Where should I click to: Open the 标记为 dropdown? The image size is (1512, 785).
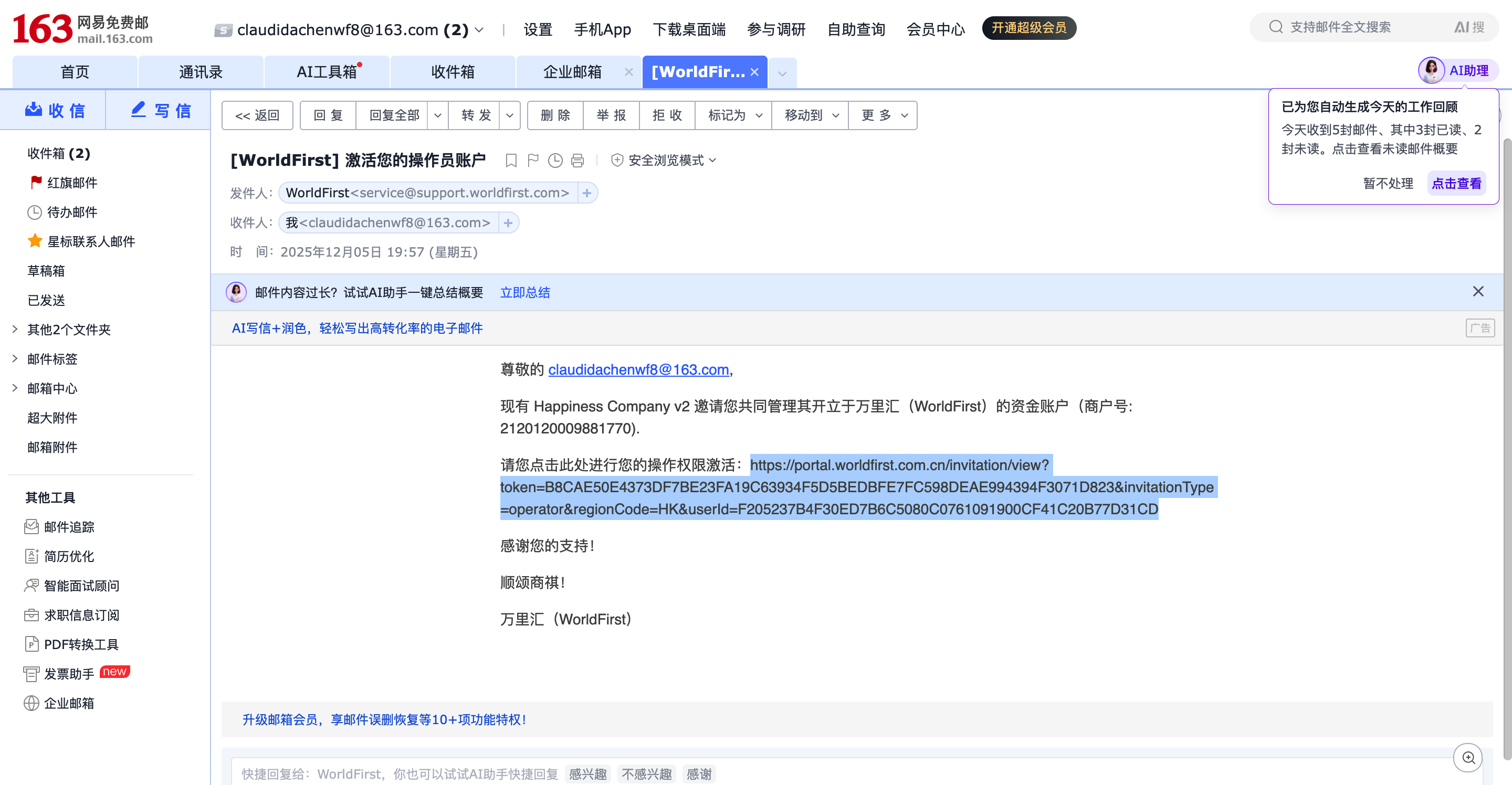[x=734, y=115]
